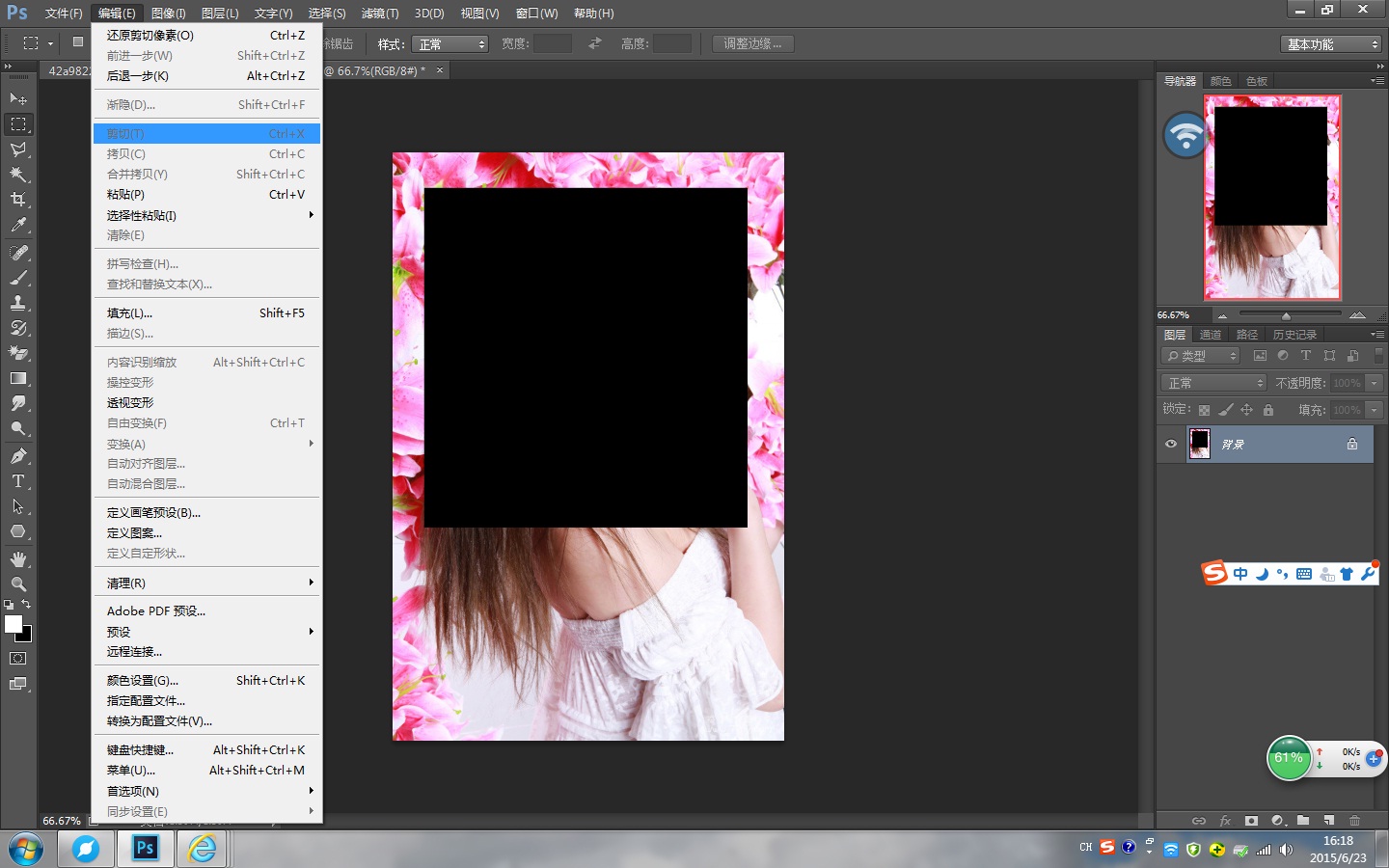Activate the Horizontal Type tool
Screen dimensions: 1389x868
click(x=18, y=481)
